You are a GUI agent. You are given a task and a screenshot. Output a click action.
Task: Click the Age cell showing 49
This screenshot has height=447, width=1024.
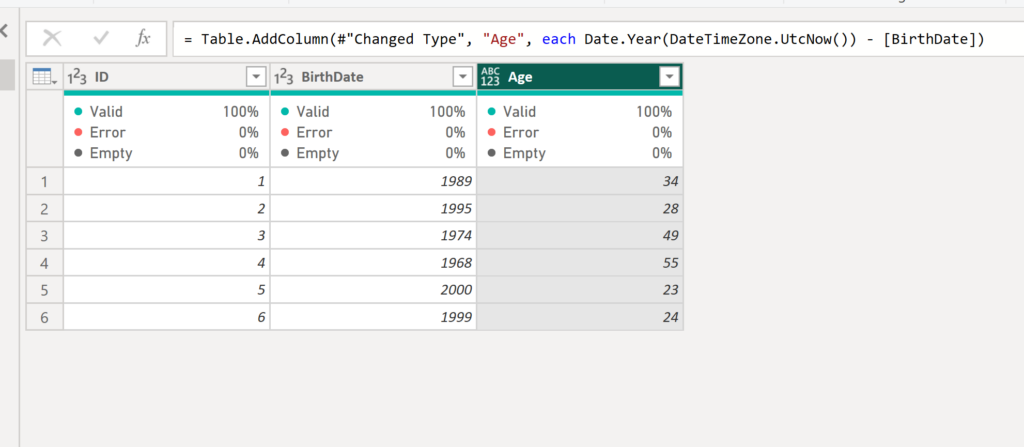(580, 235)
